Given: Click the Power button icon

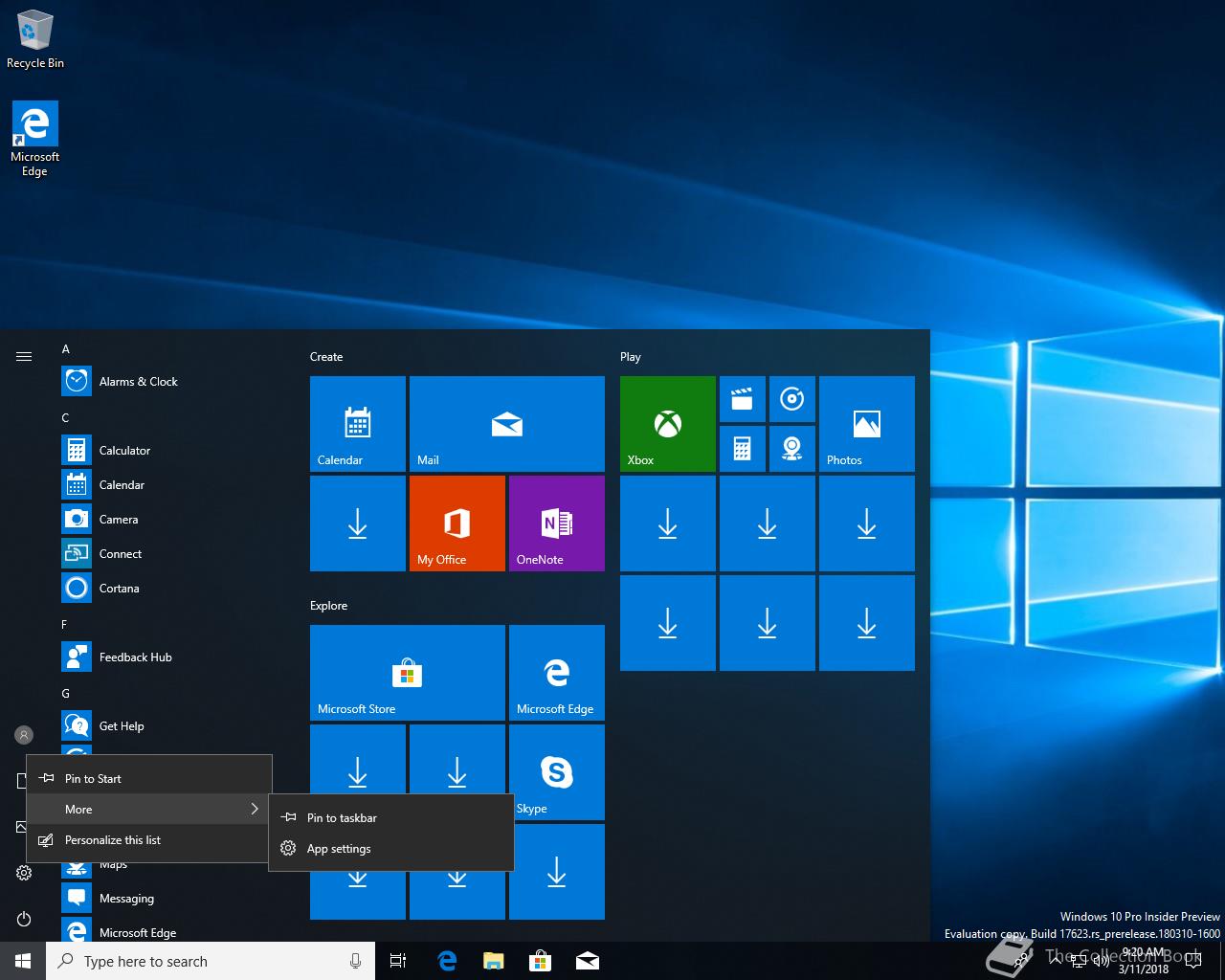Looking at the screenshot, I should pyautogui.click(x=24, y=919).
